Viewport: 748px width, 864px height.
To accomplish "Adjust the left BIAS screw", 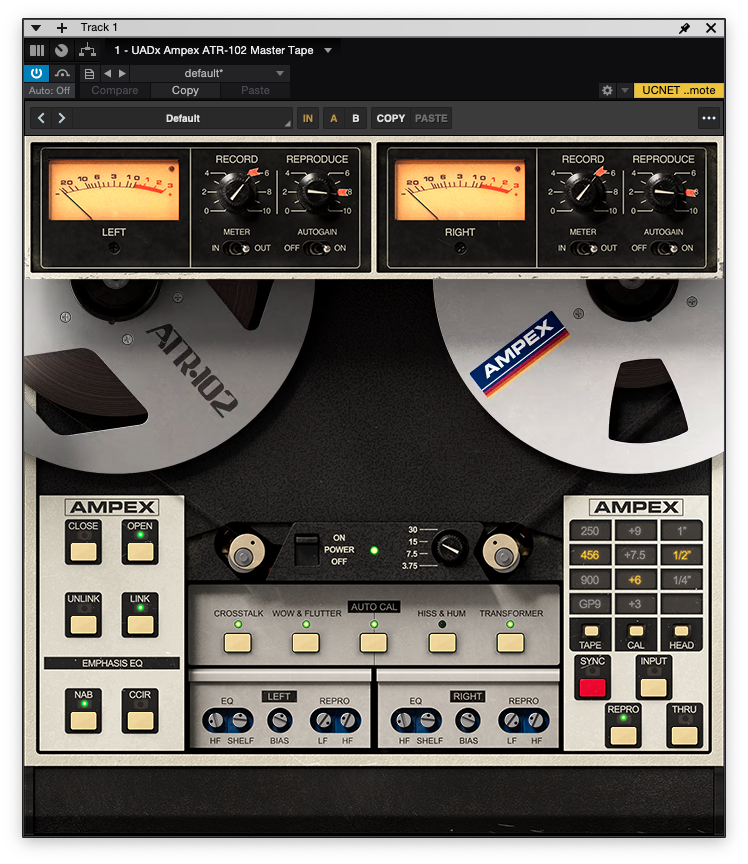I will click(279, 720).
